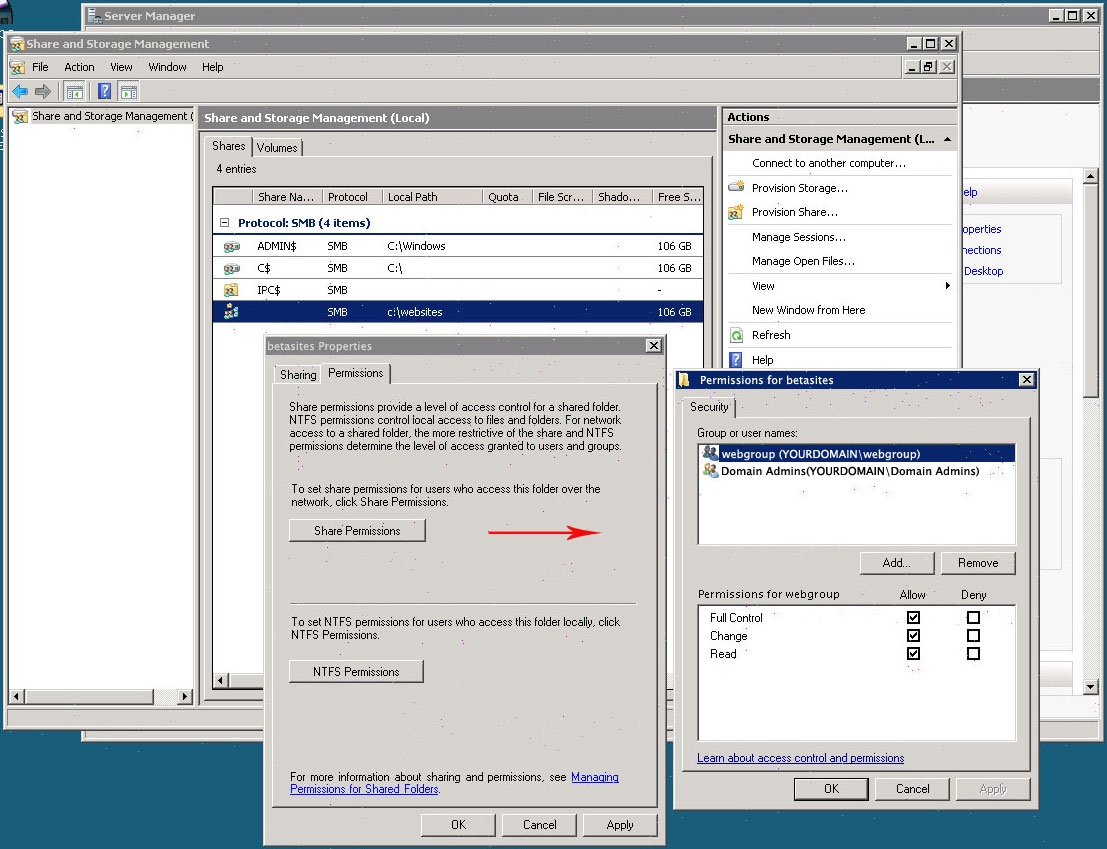The height and width of the screenshot is (849, 1107).
Task: Switch to the Sharing tab in betasites Properties
Action: click(298, 375)
